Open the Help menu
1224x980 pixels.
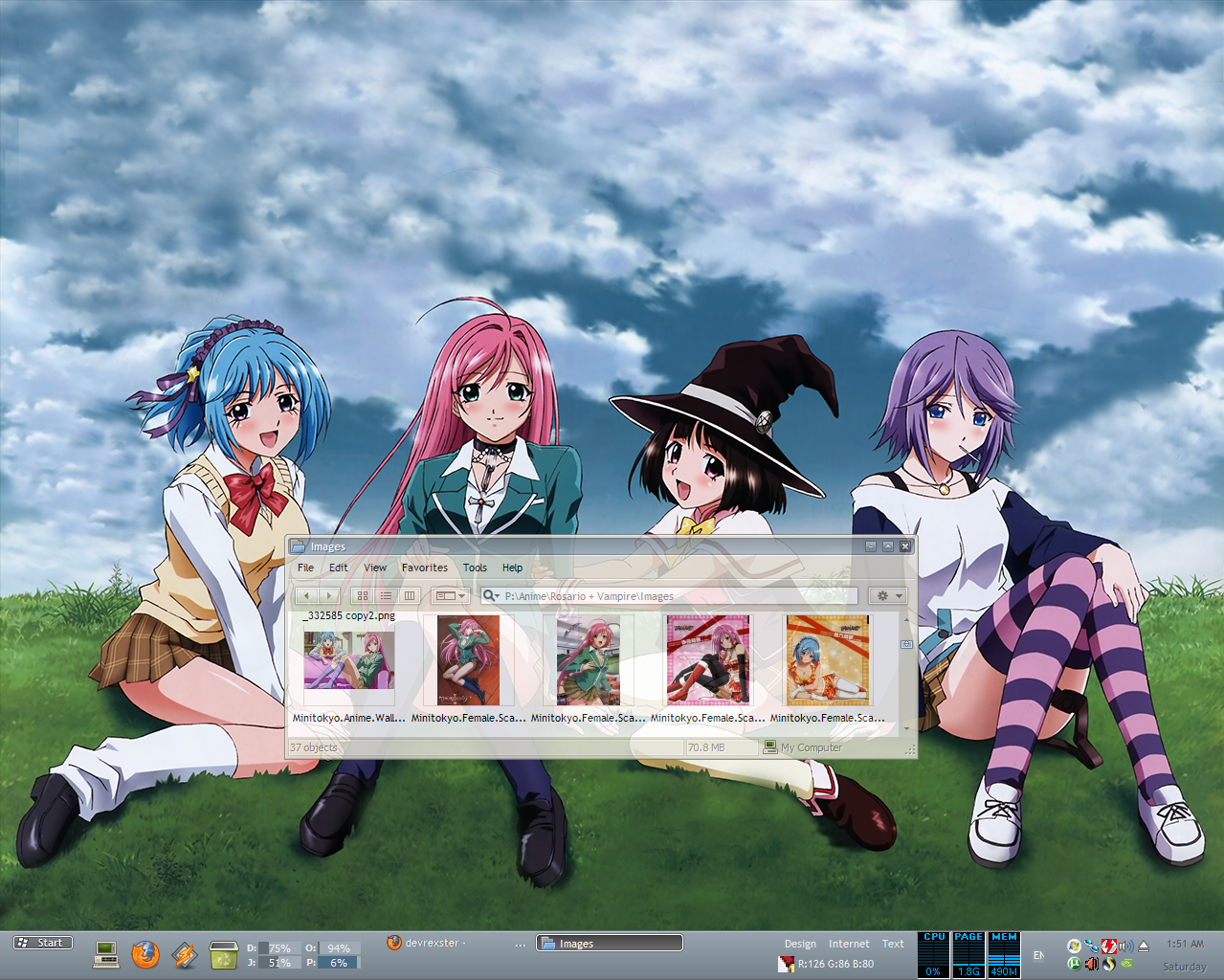point(513,568)
